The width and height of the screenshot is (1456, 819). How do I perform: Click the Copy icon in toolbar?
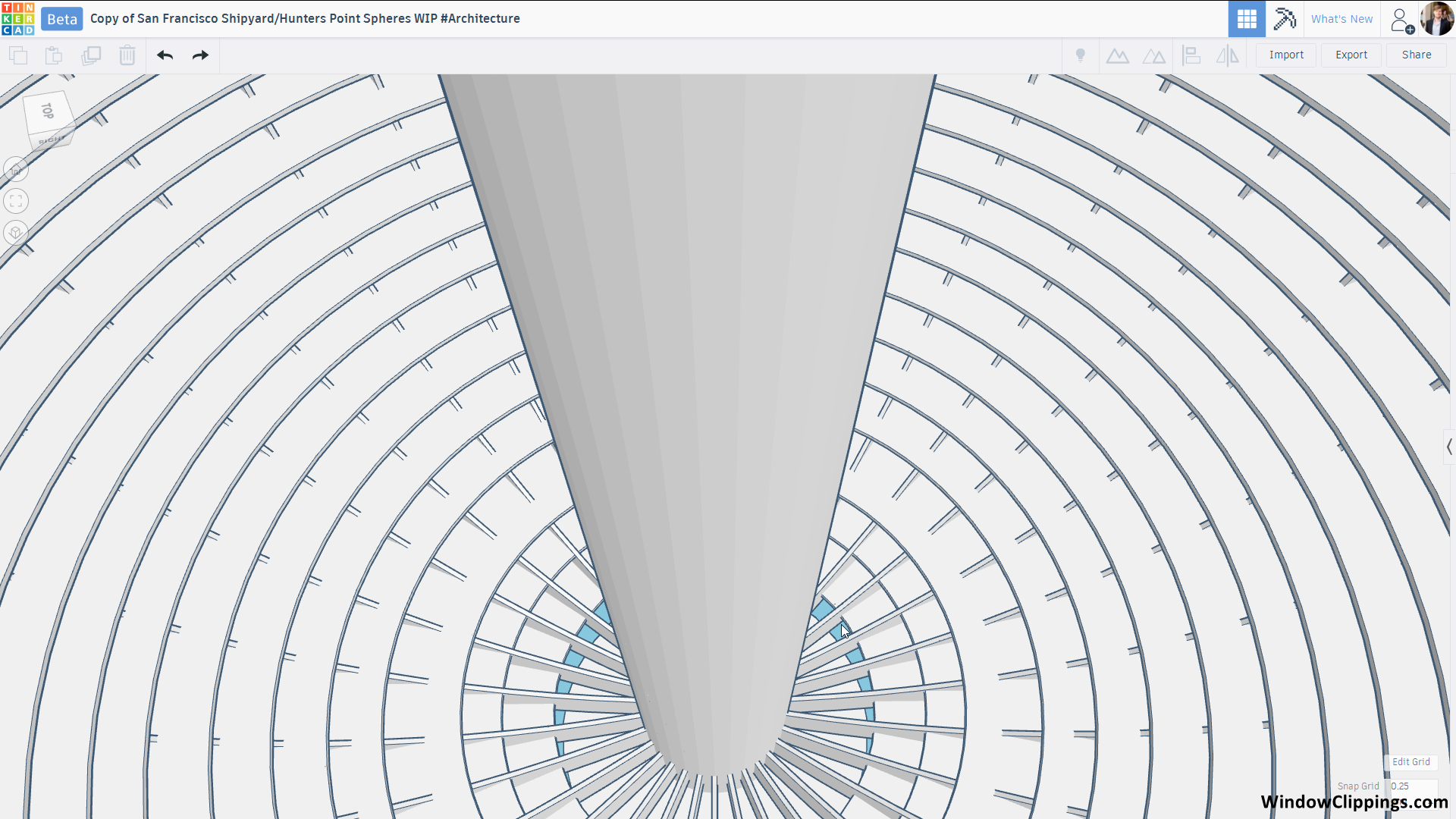(x=18, y=55)
